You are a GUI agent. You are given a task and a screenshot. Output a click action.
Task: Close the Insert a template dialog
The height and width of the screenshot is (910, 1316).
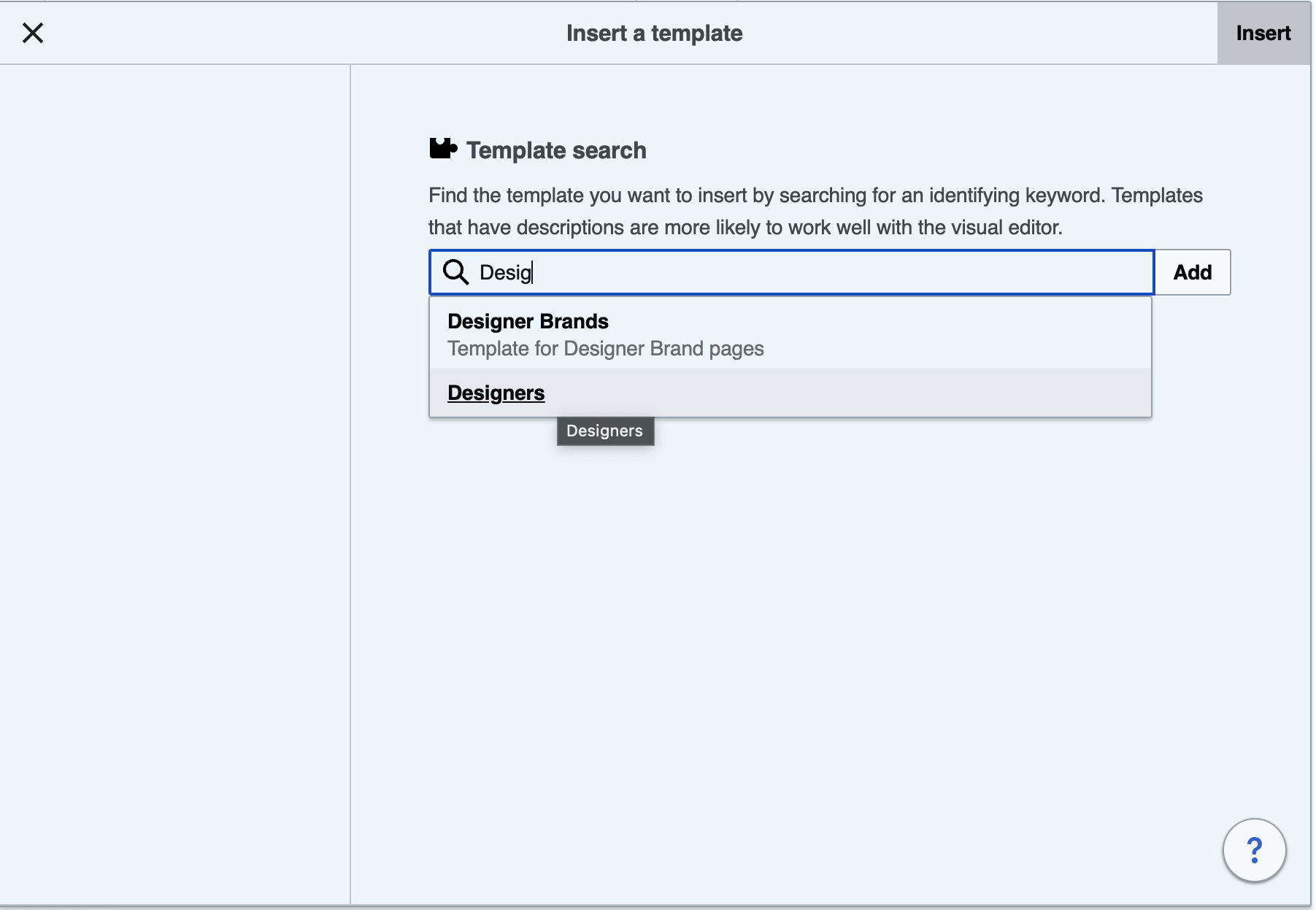coord(33,33)
